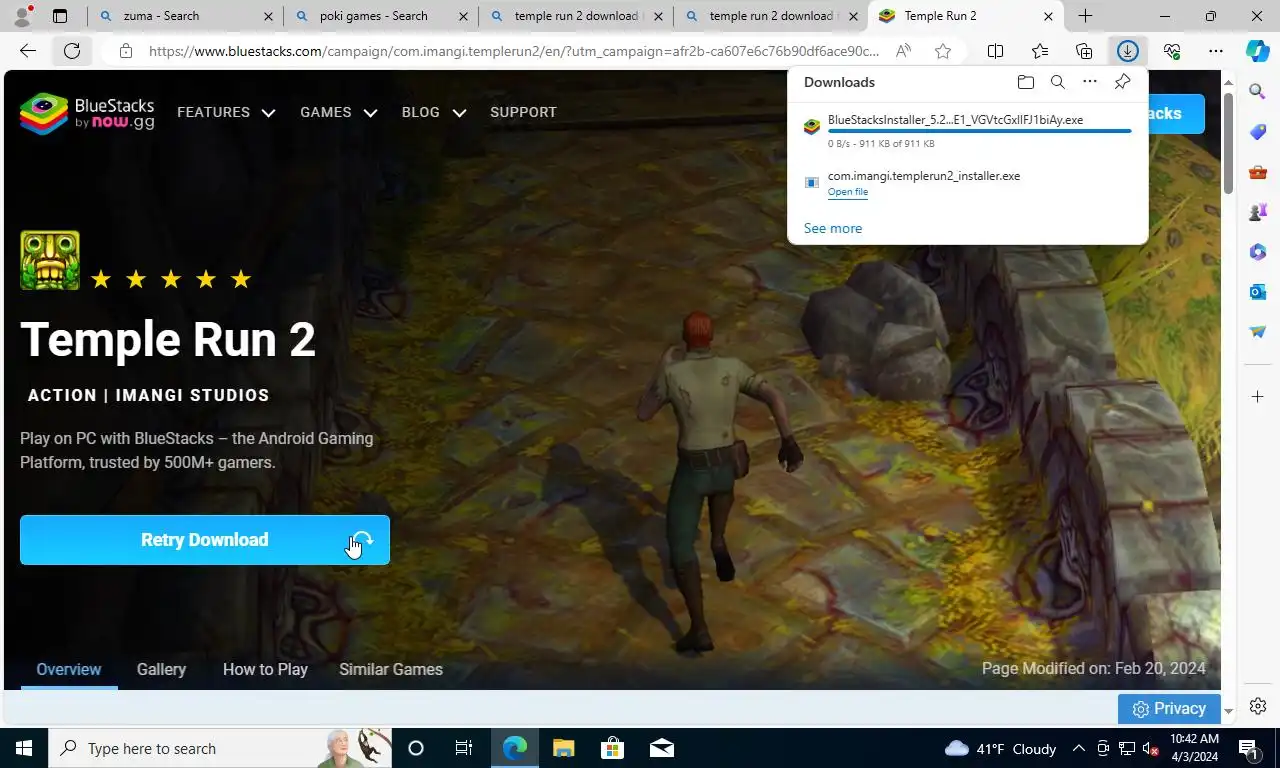The height and width of the screenshot is (768, 1280).
Task: Open Mail app from taskbar
Action: click(x=661, y=748)
